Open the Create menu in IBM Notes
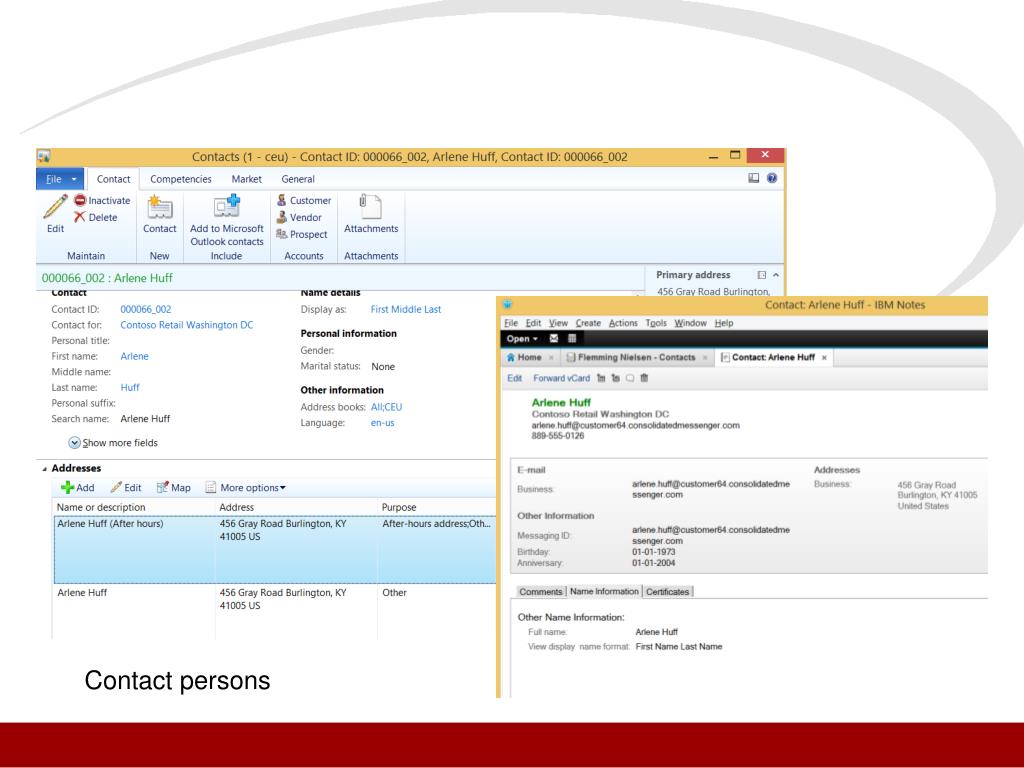Viewport: 1024px width, 768px height. pos(588,323)
